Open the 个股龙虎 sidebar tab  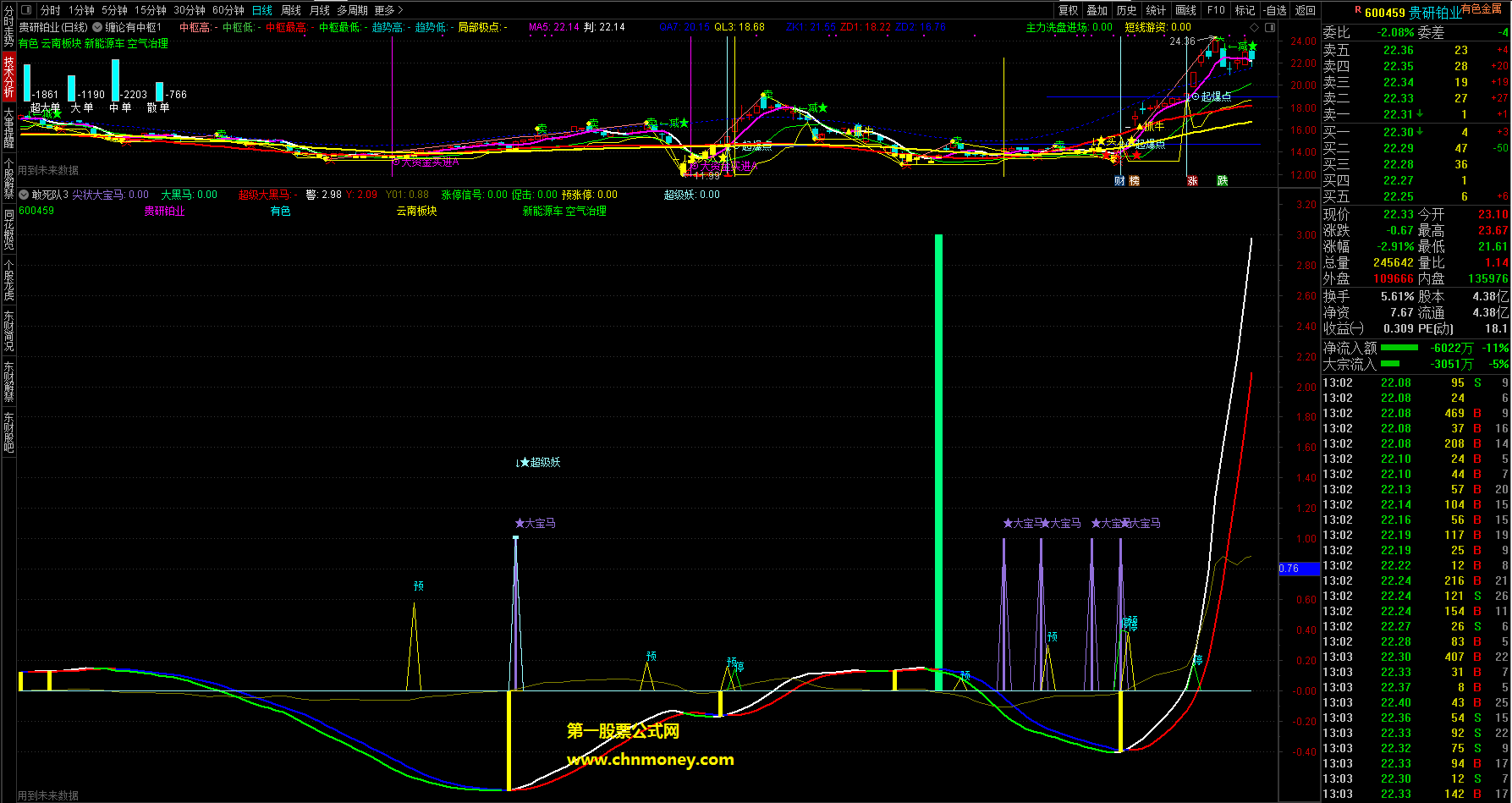tap(8, 280)
